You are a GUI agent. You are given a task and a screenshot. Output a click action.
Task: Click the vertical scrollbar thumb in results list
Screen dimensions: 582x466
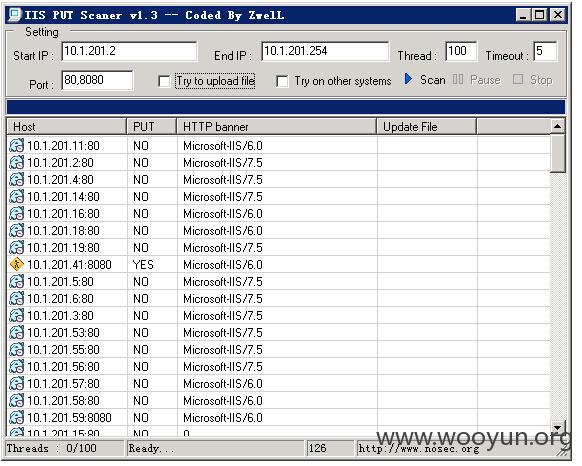click(558, 154)
